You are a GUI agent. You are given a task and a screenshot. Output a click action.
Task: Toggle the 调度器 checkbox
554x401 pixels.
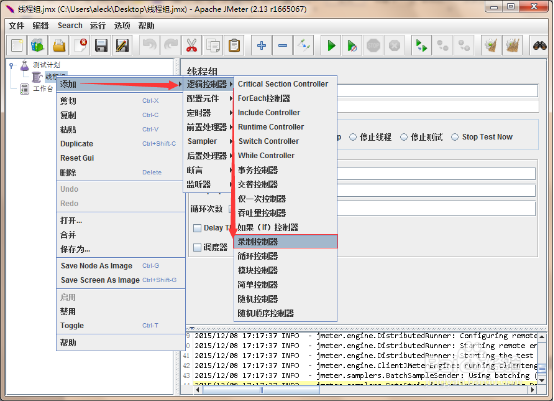point(197,247)
